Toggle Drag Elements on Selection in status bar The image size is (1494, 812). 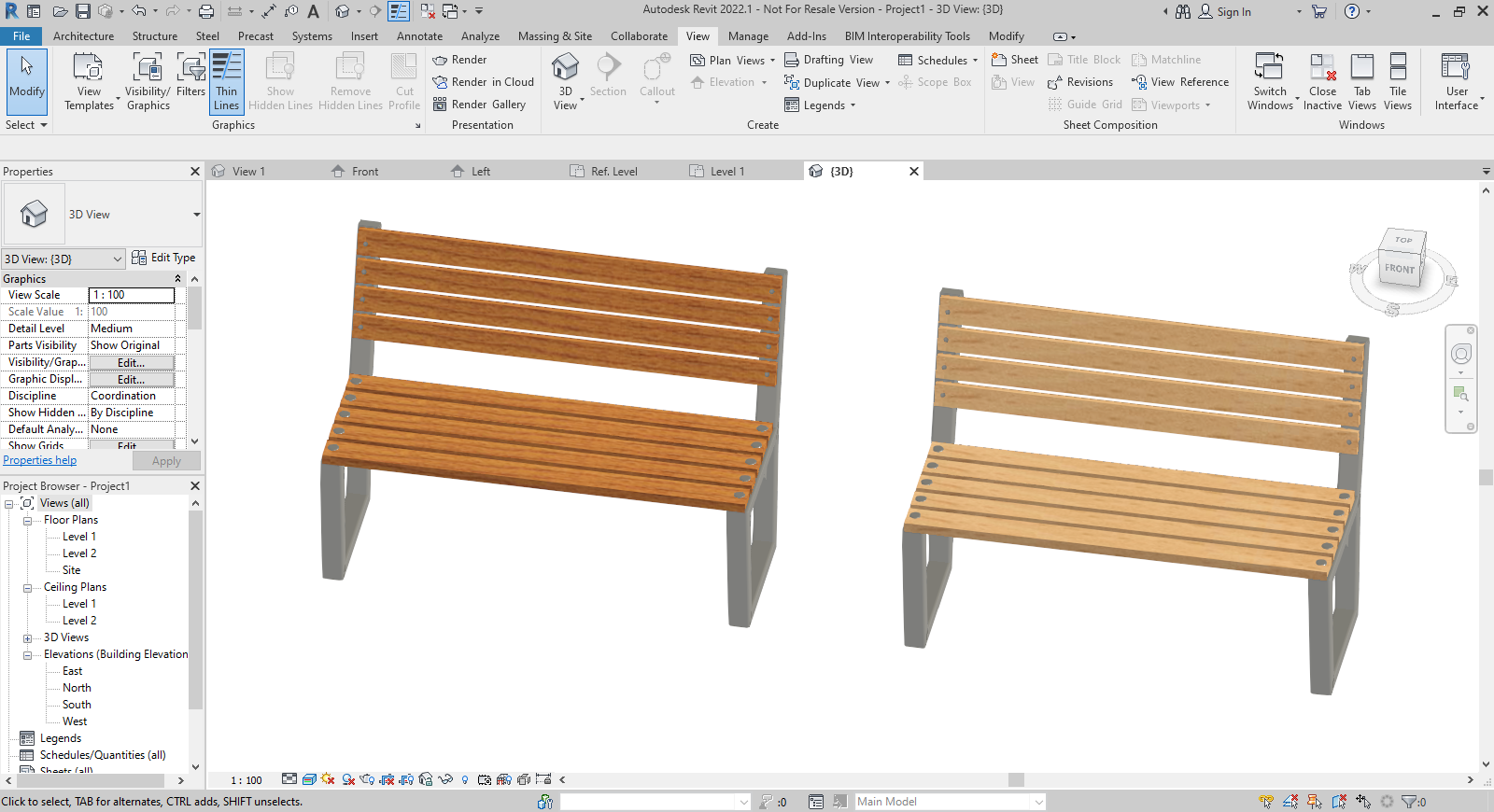(x=1363, y=801)
